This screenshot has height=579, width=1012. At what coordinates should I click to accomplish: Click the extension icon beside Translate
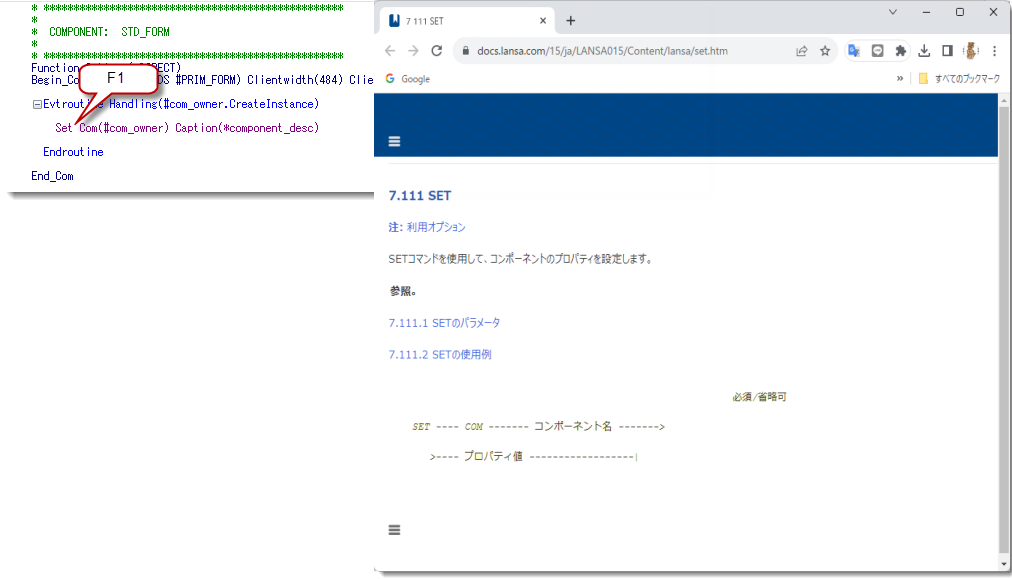(x=877, y=51)
